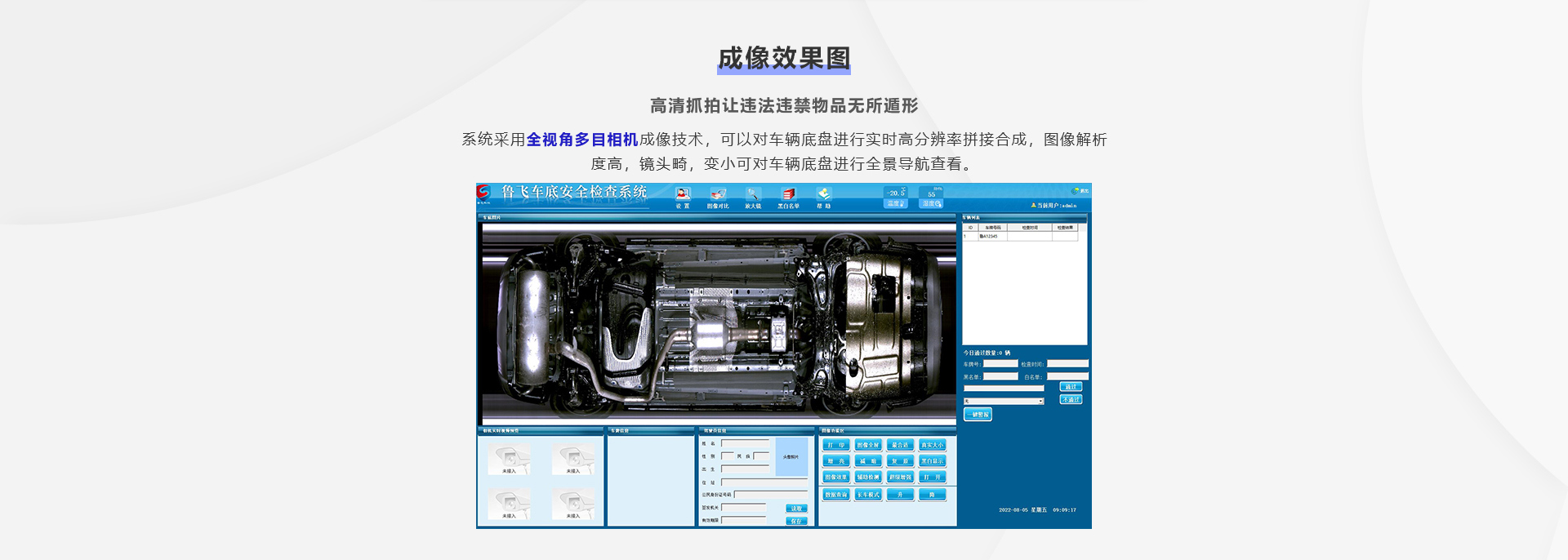Click the 辅助检测 assisted detection button
The width and height of the screenshot is (1568, 560).
(x=868, y=477)
